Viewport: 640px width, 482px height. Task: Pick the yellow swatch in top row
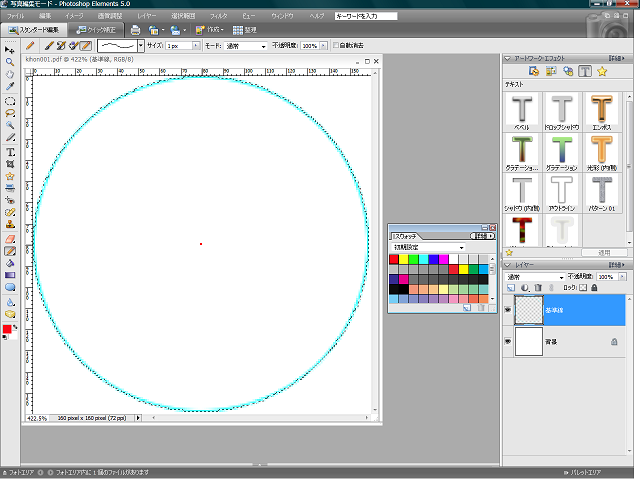coord(404,259)
